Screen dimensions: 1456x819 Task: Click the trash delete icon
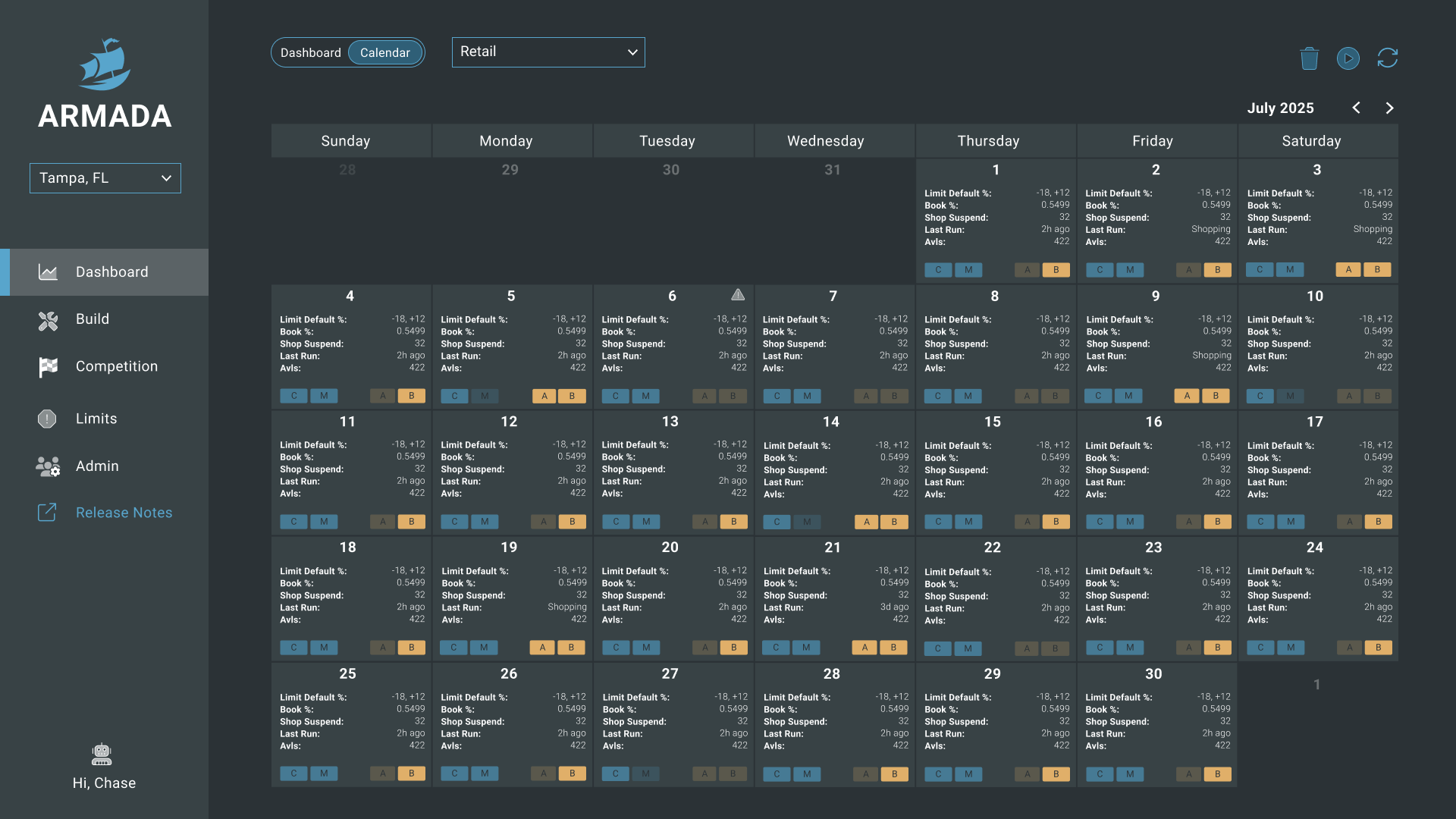(x=1309, y=58)
